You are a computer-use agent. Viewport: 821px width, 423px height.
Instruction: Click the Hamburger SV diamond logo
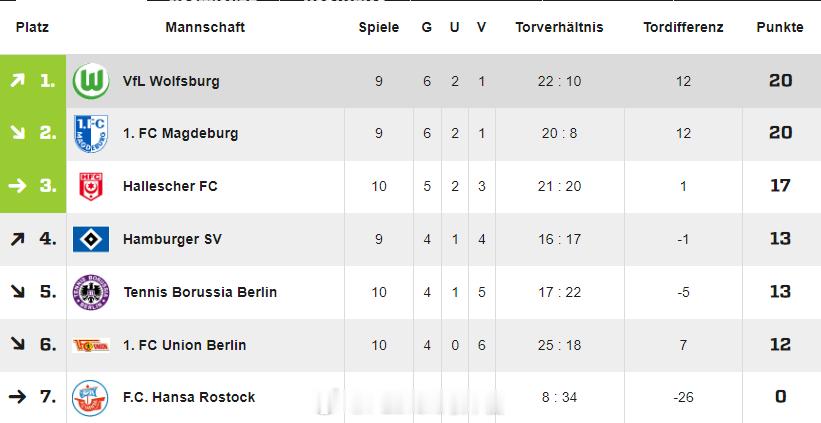[x=91, y=239]
